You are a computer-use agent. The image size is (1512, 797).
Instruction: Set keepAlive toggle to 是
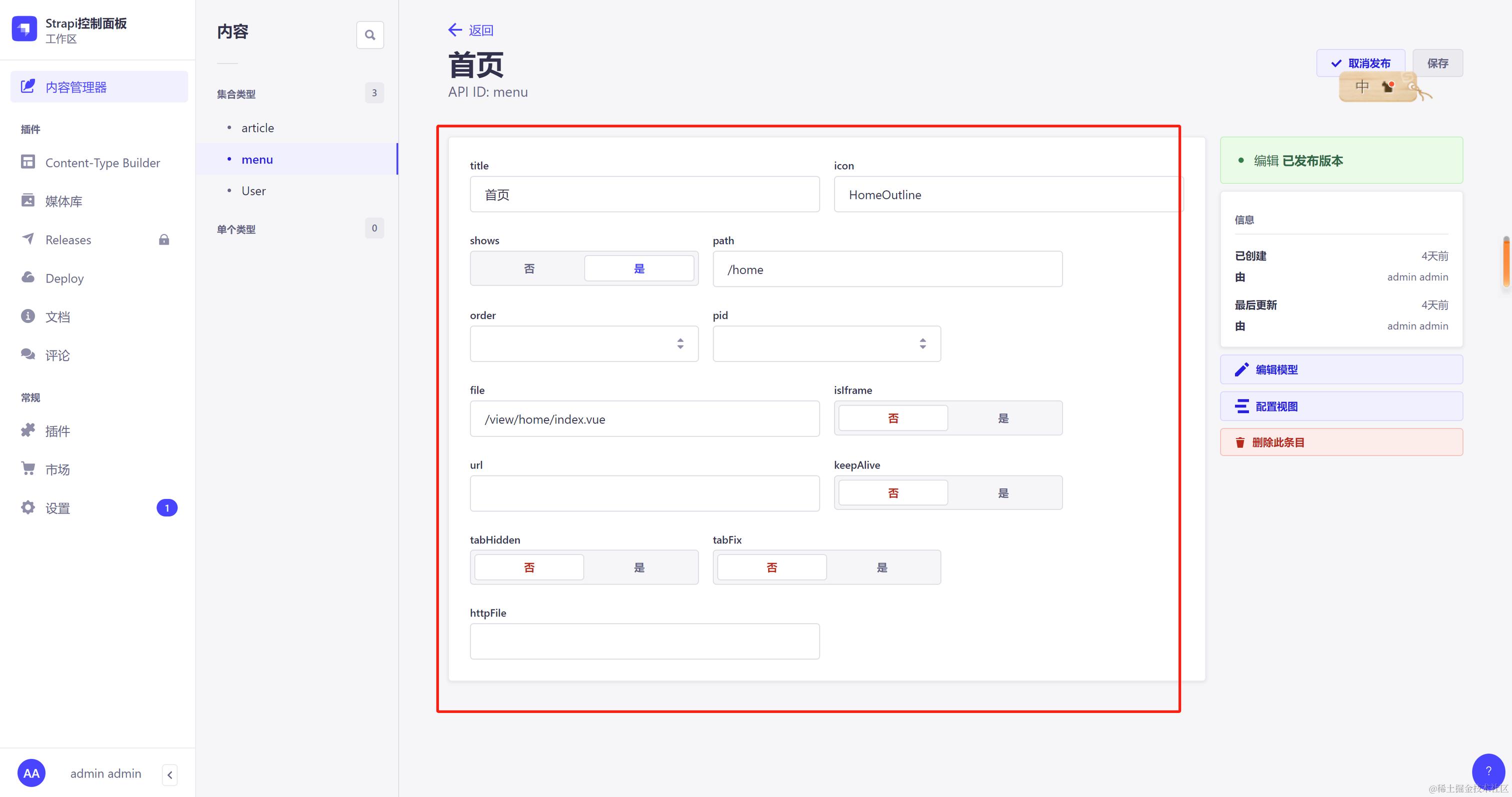(x=1003, y=493)
